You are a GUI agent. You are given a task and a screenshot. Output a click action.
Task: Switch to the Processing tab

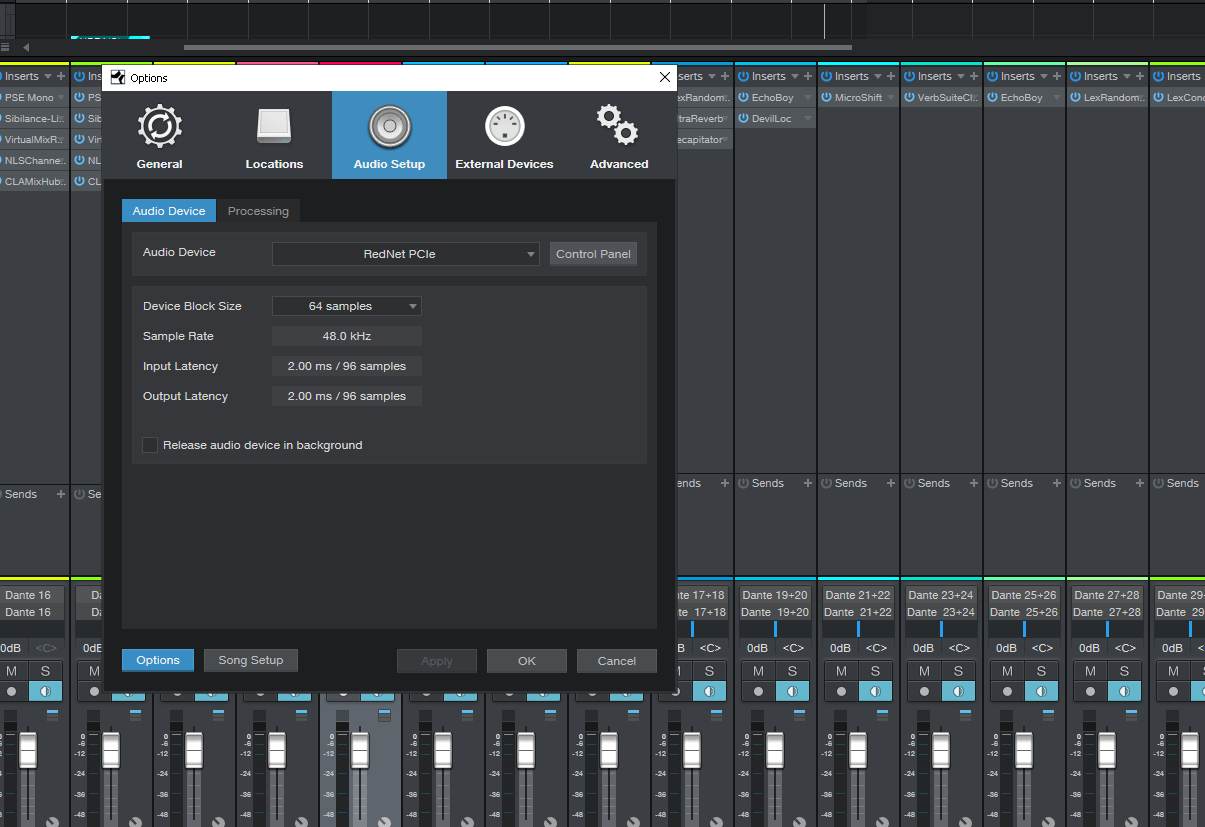(258, 211)
